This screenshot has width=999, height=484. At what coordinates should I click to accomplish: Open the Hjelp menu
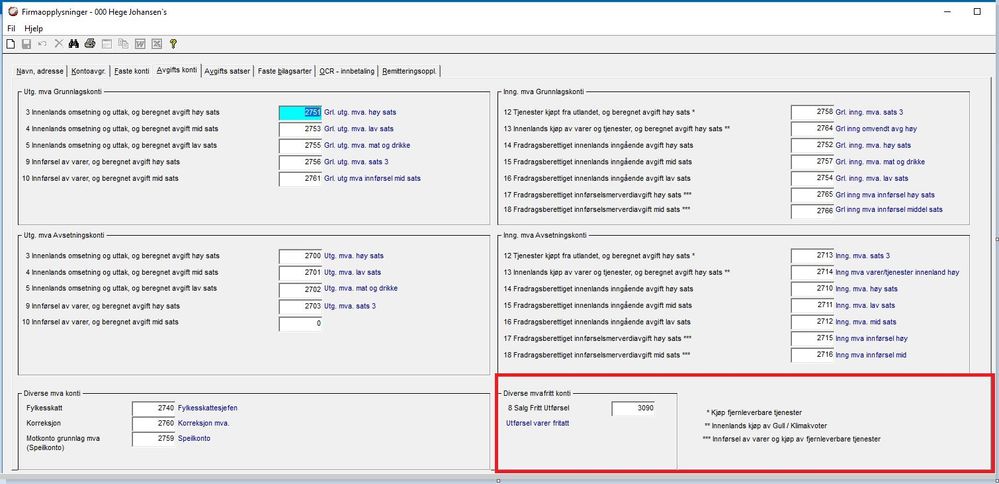(x=34, y=29)
